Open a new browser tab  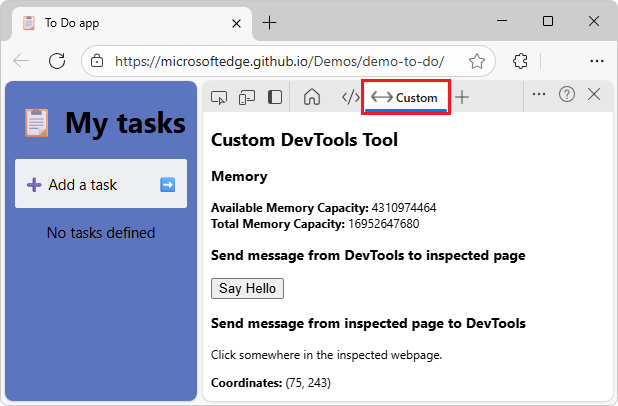[x=270, y=23]
